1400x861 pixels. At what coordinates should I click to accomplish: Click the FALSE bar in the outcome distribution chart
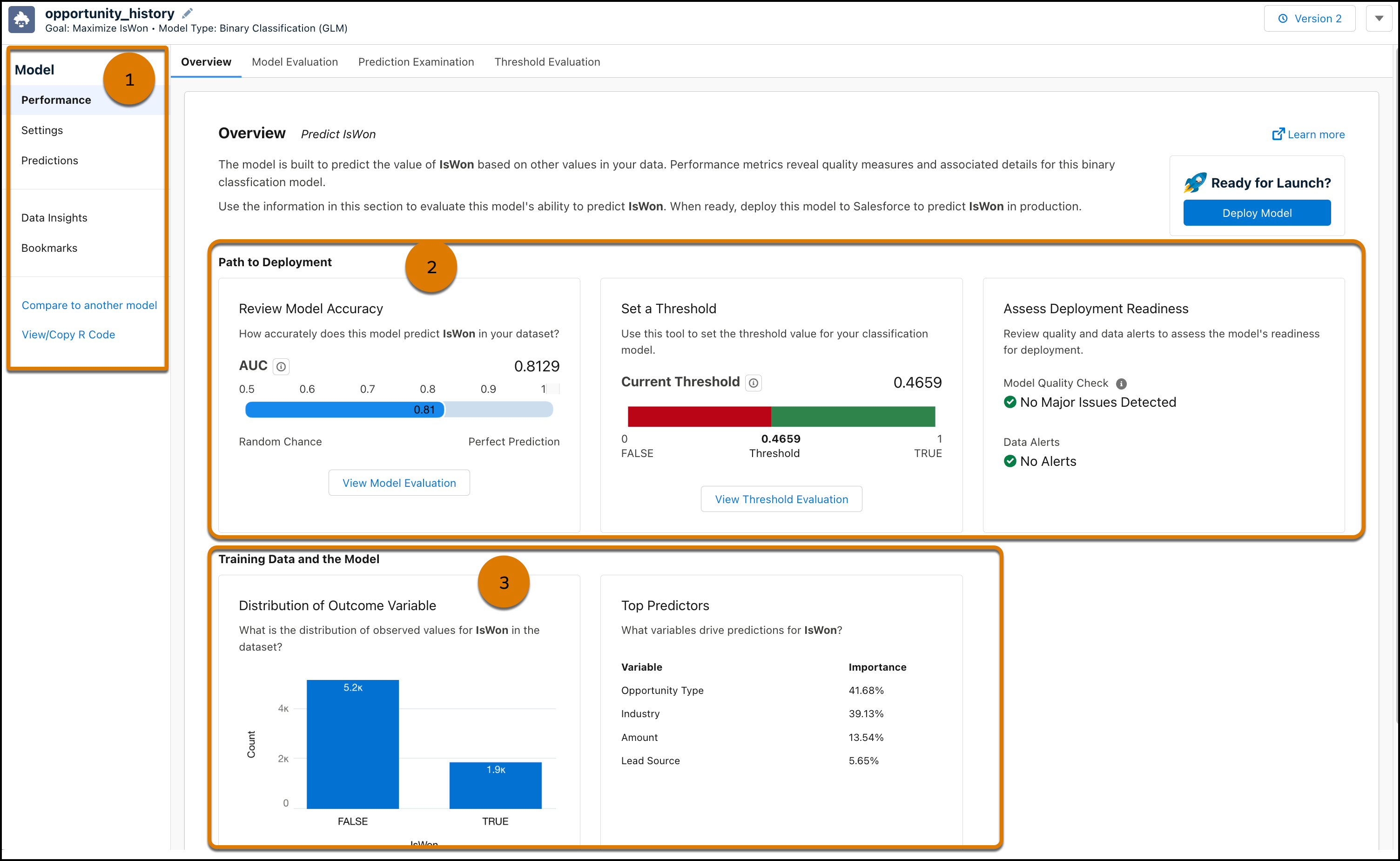353,743
